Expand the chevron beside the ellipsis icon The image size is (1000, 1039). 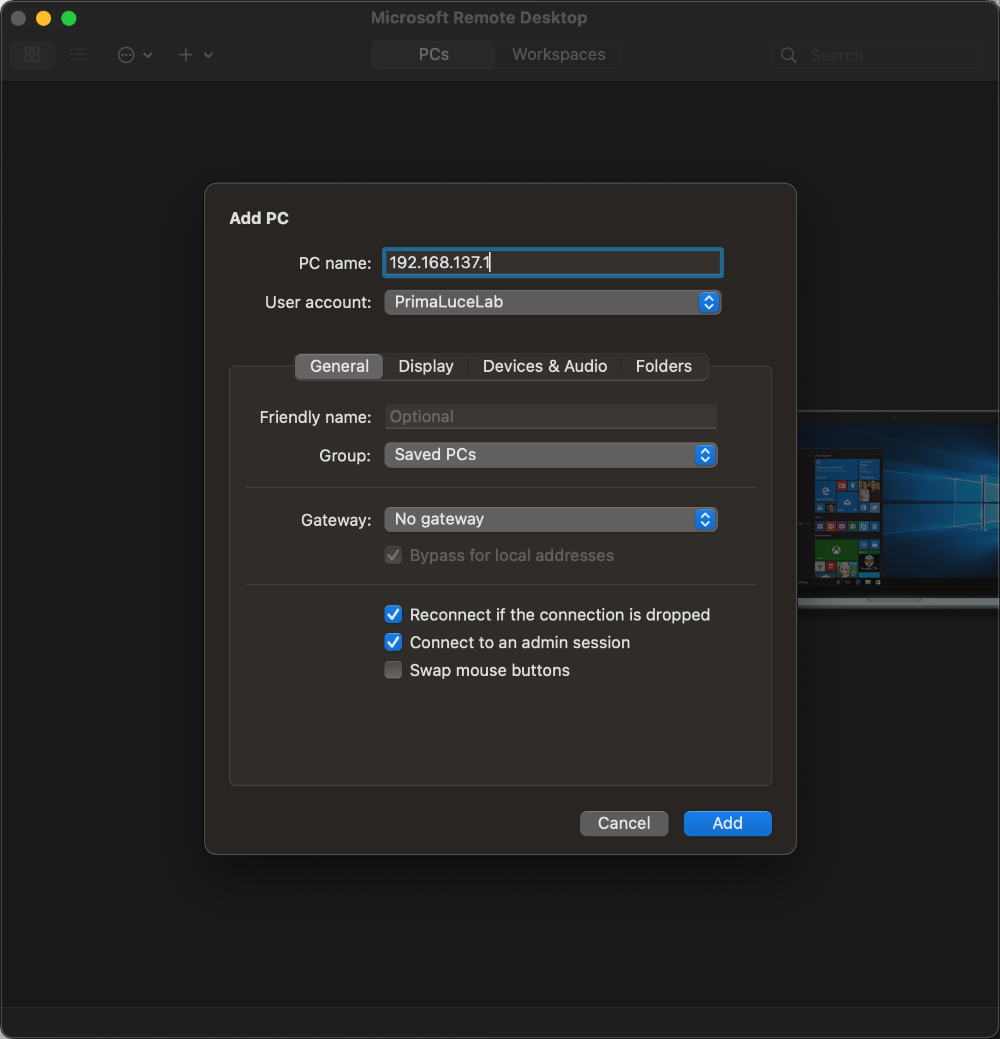tap(148, 55)
